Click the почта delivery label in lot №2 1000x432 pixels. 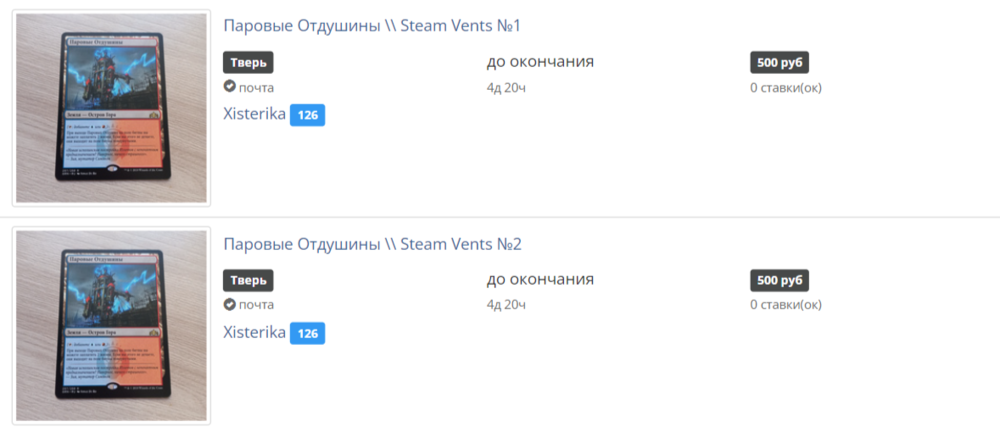tap(256, 305)
